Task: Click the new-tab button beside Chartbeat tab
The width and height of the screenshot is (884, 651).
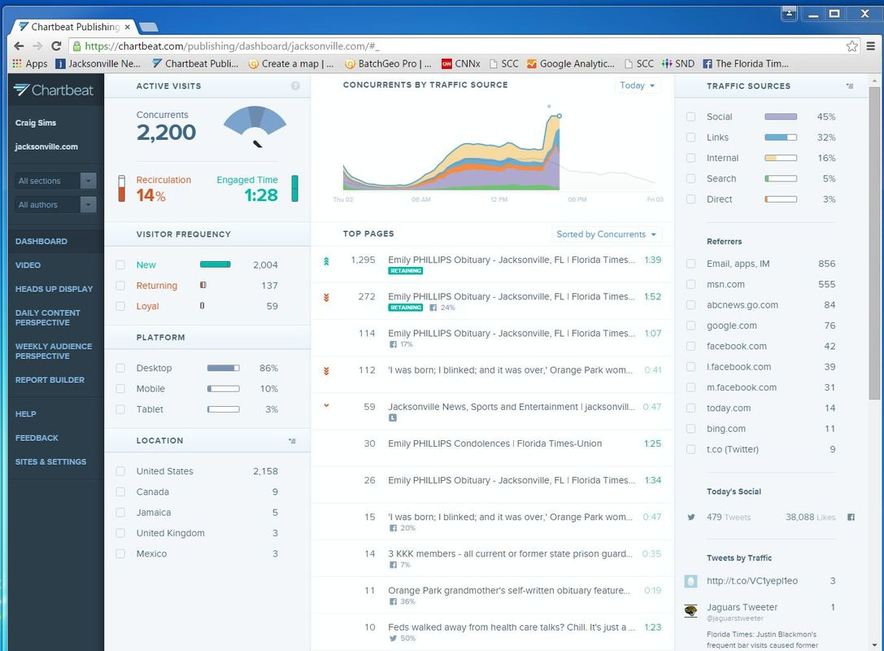Action: click(148, 26)
